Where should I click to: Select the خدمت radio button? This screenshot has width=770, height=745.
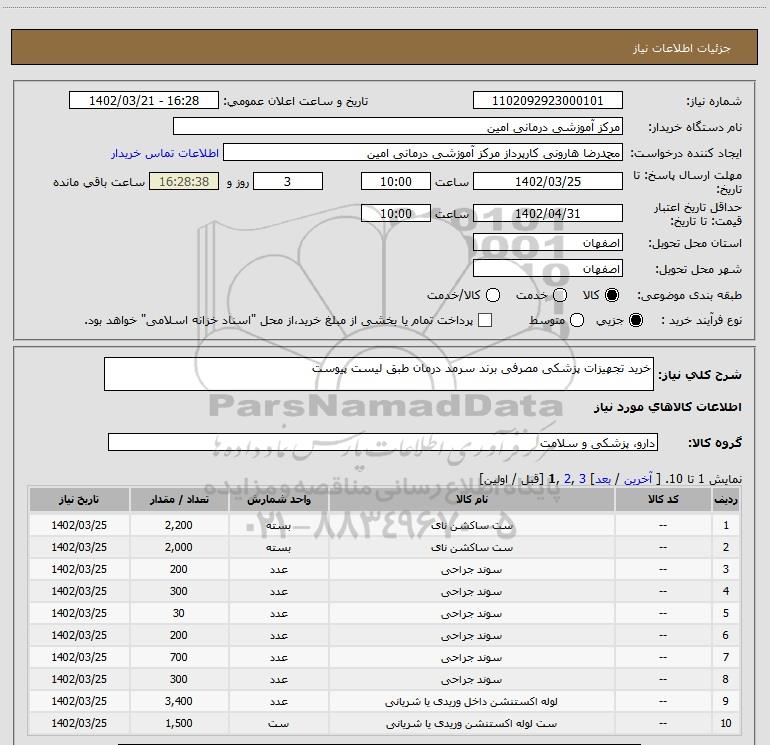pos(560,295)
